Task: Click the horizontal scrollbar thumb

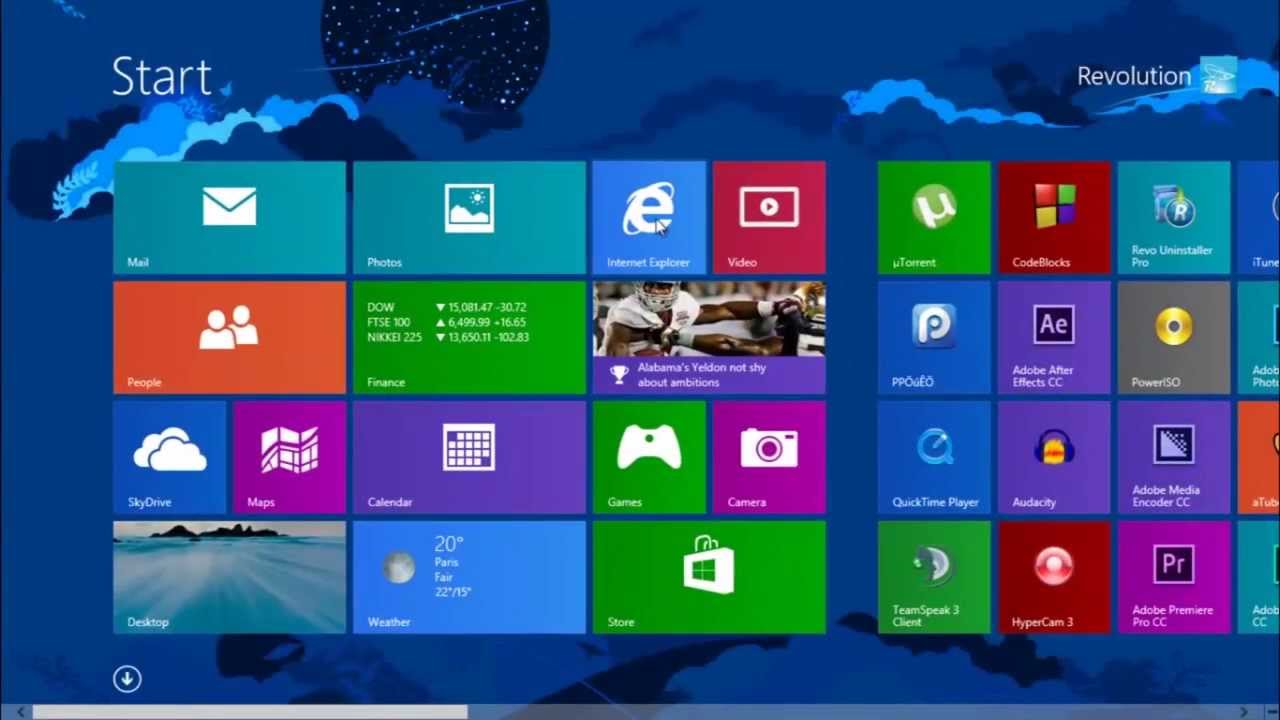Action: pyautogui.click(x=250, y=712)
